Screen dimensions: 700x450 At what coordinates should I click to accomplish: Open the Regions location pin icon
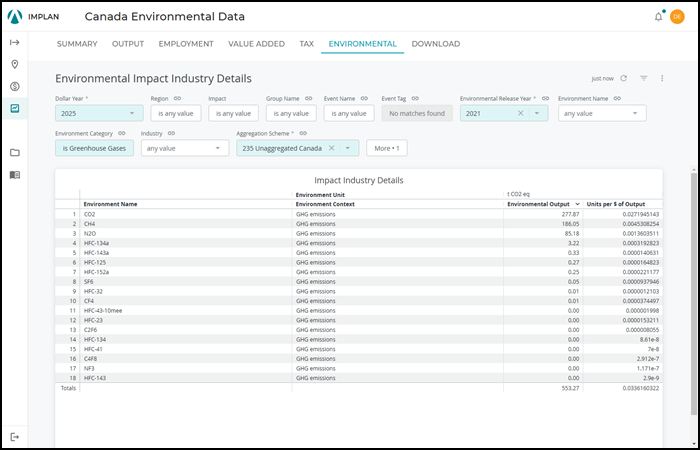click(15, 65)
